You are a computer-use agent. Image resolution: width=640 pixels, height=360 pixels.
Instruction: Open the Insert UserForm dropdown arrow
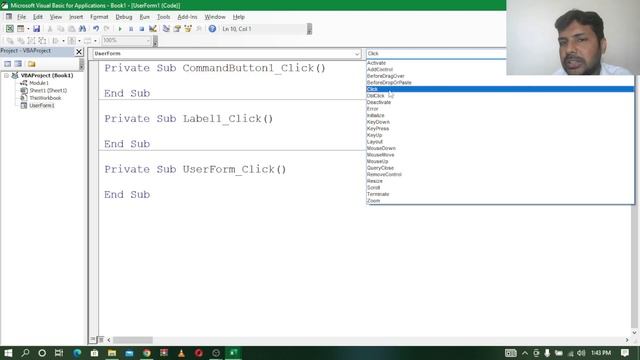(28, 29)
